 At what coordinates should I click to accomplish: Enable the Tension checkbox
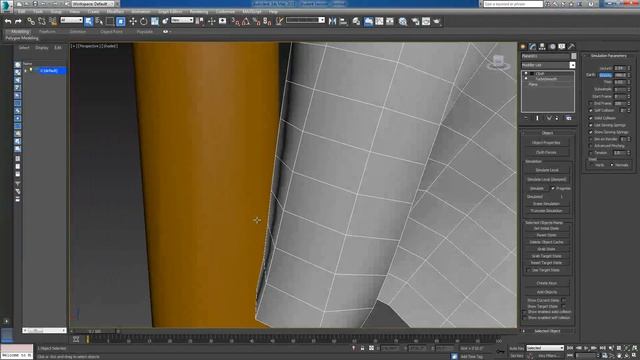(591, 153)
